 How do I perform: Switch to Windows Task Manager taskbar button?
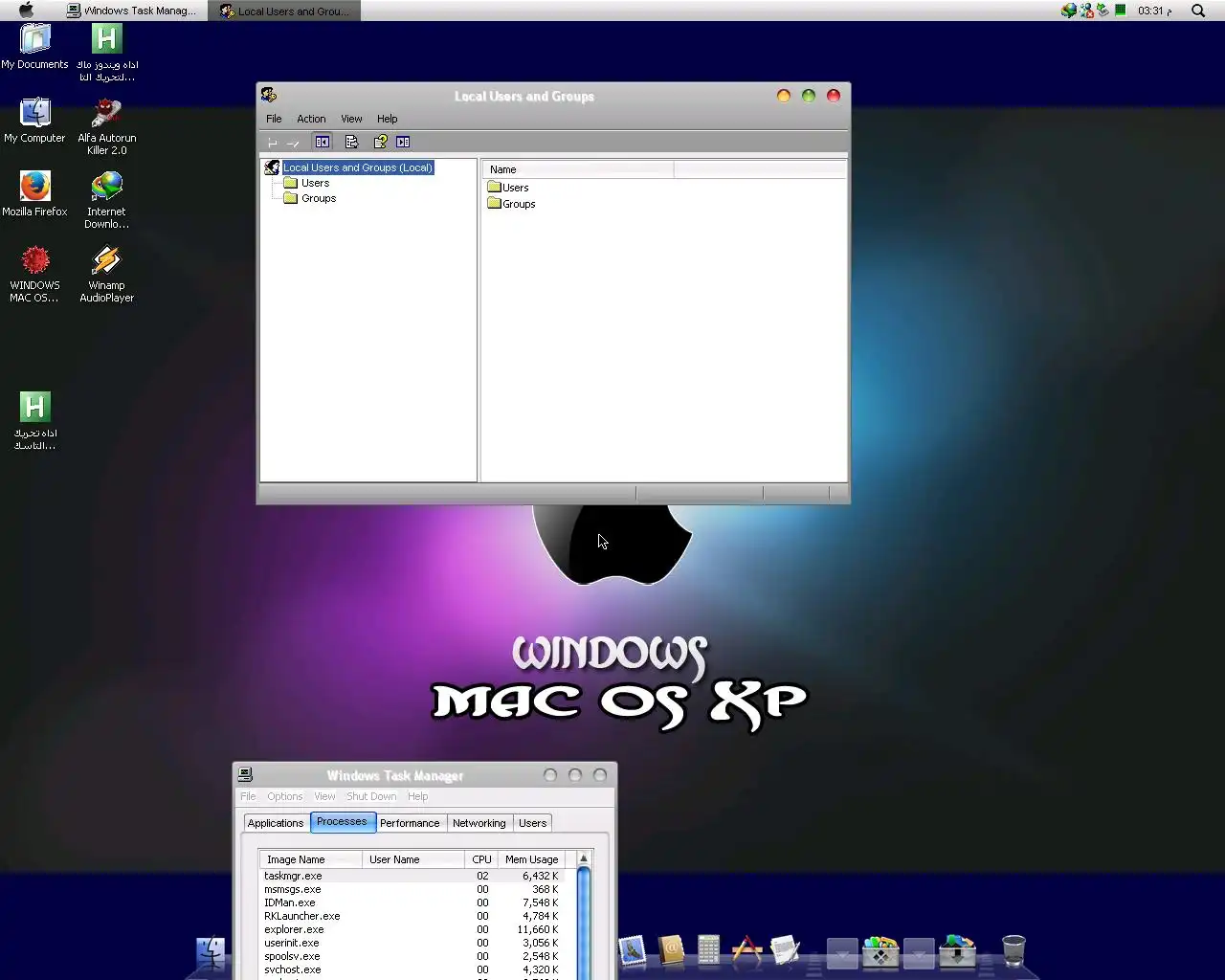click(132, 11)
